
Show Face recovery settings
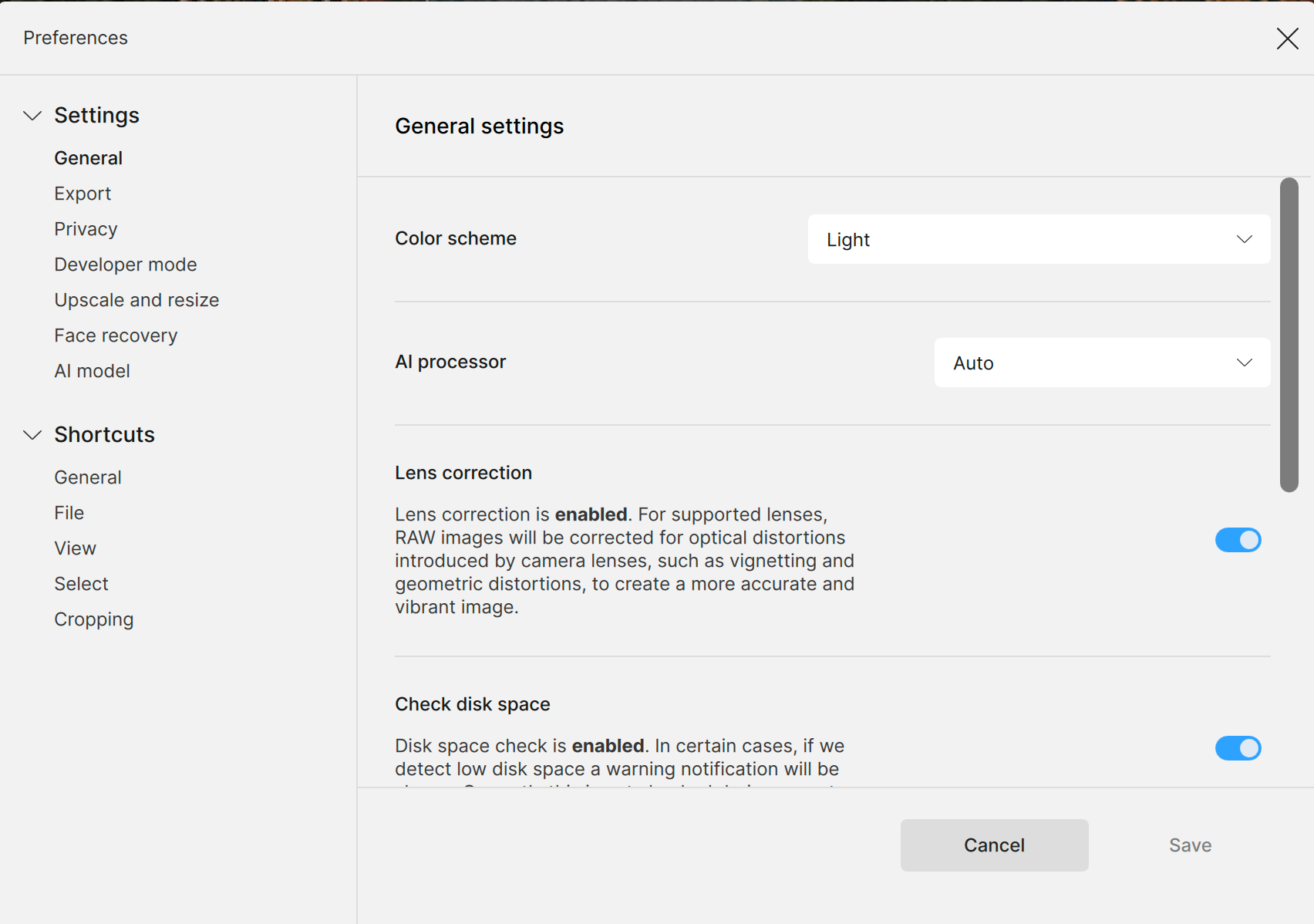coord(116,336)
